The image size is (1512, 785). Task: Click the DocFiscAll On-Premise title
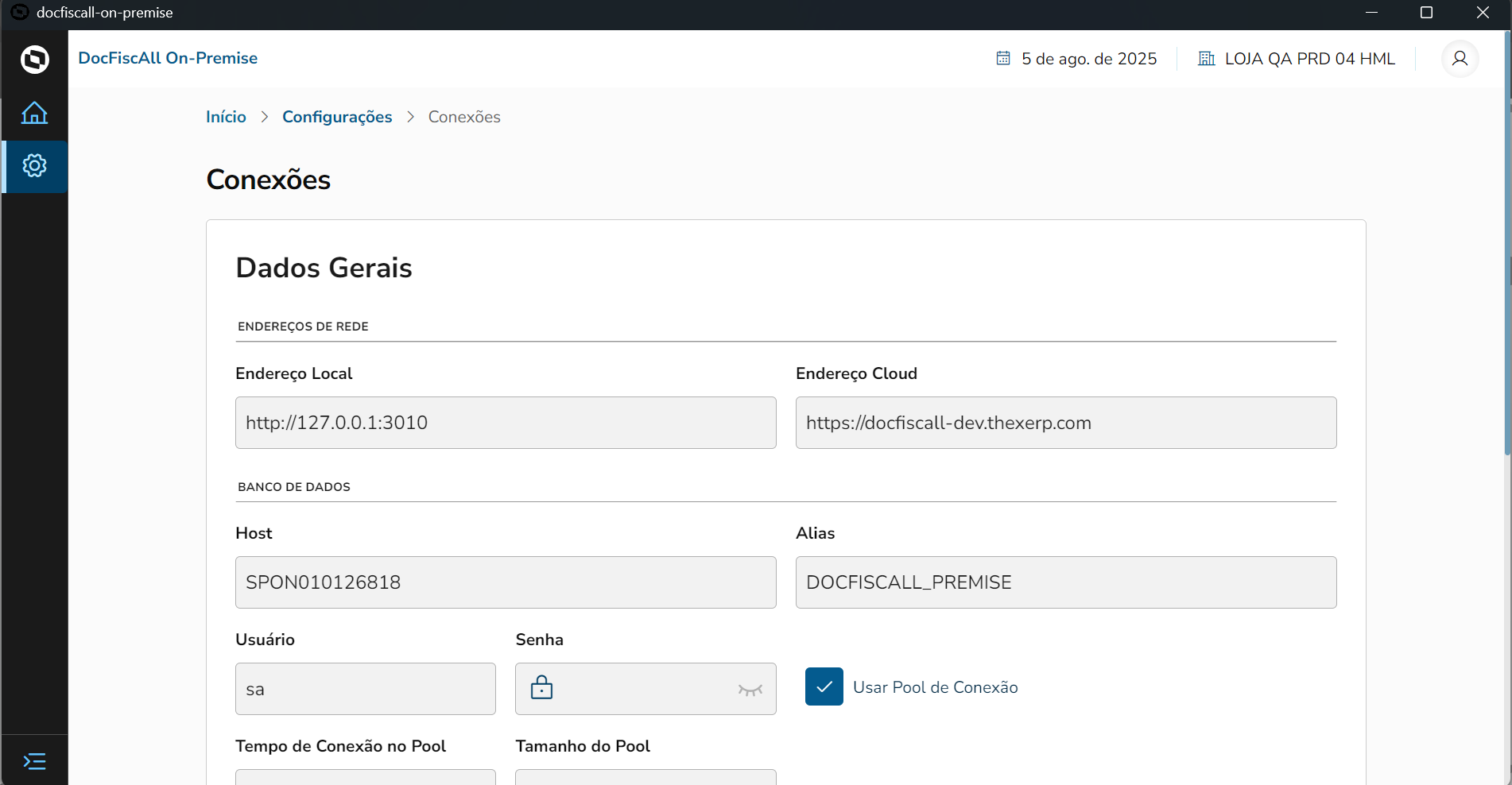pos(168,58)
